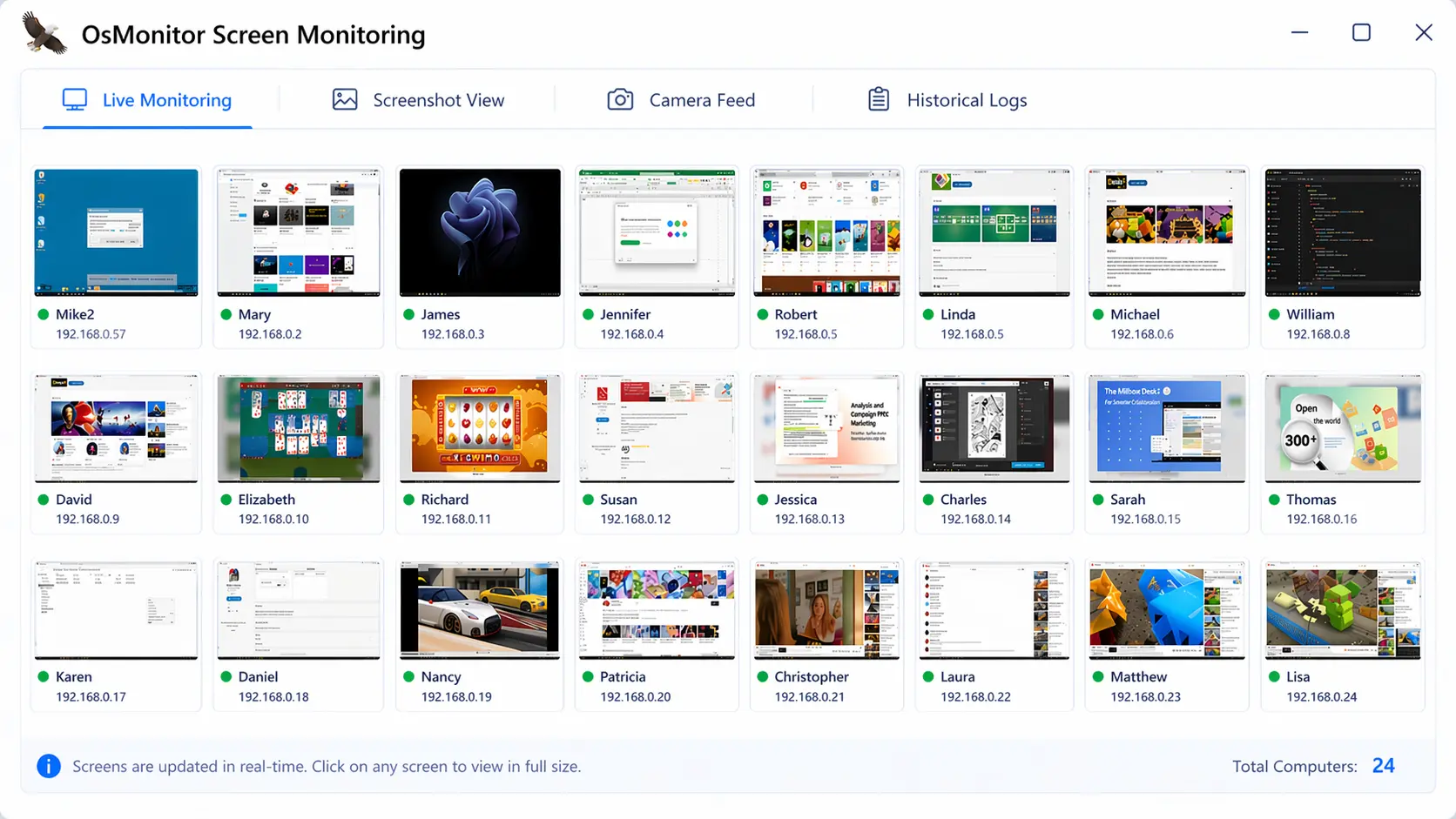
Task: Click the green status dot beside Lisa
Action: pyautogui.click(x=1274, y=676)
